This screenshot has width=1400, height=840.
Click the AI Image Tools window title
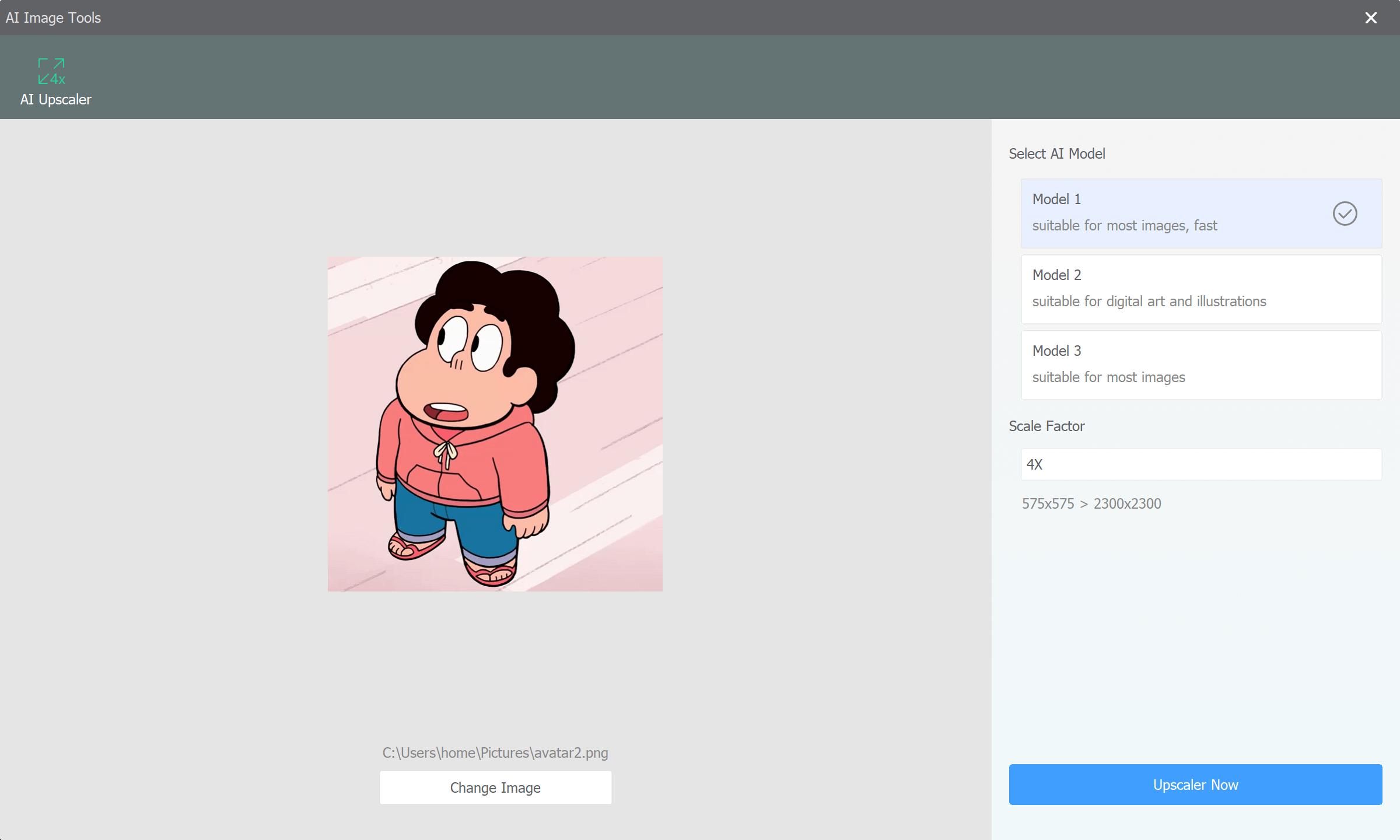pos(53,17)
